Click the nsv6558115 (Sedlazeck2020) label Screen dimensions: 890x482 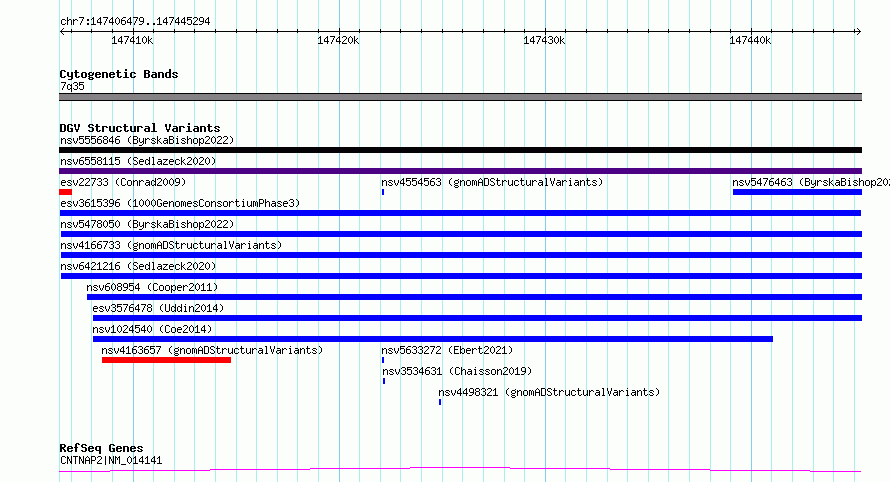[138, 161]
